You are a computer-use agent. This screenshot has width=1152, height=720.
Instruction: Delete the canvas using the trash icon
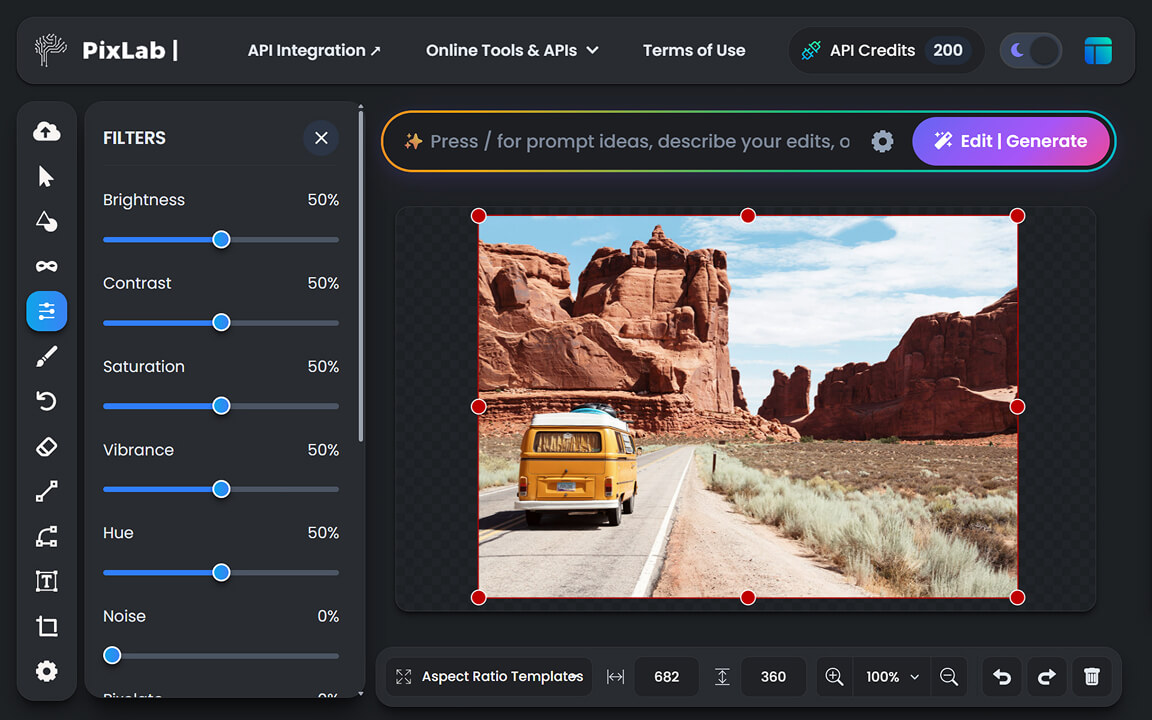1091,676
